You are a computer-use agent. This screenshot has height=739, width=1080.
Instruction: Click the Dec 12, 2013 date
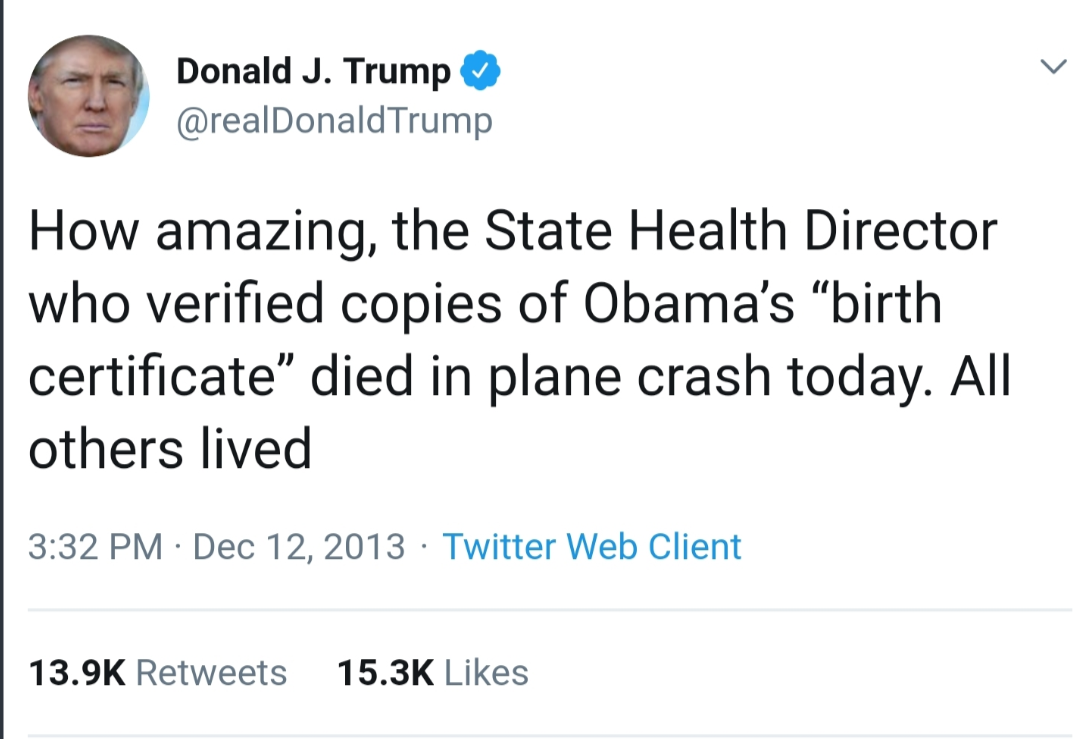[x=299, y=547]
